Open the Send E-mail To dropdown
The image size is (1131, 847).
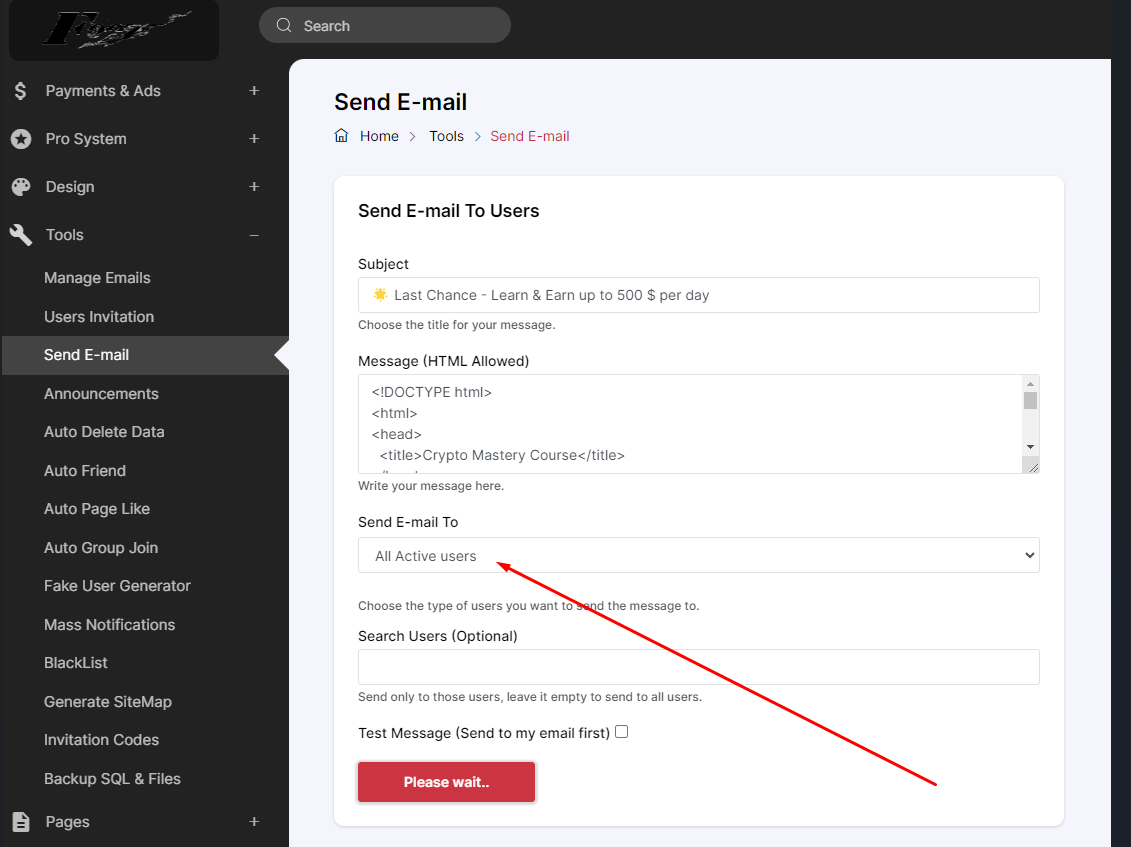(698, 556)
